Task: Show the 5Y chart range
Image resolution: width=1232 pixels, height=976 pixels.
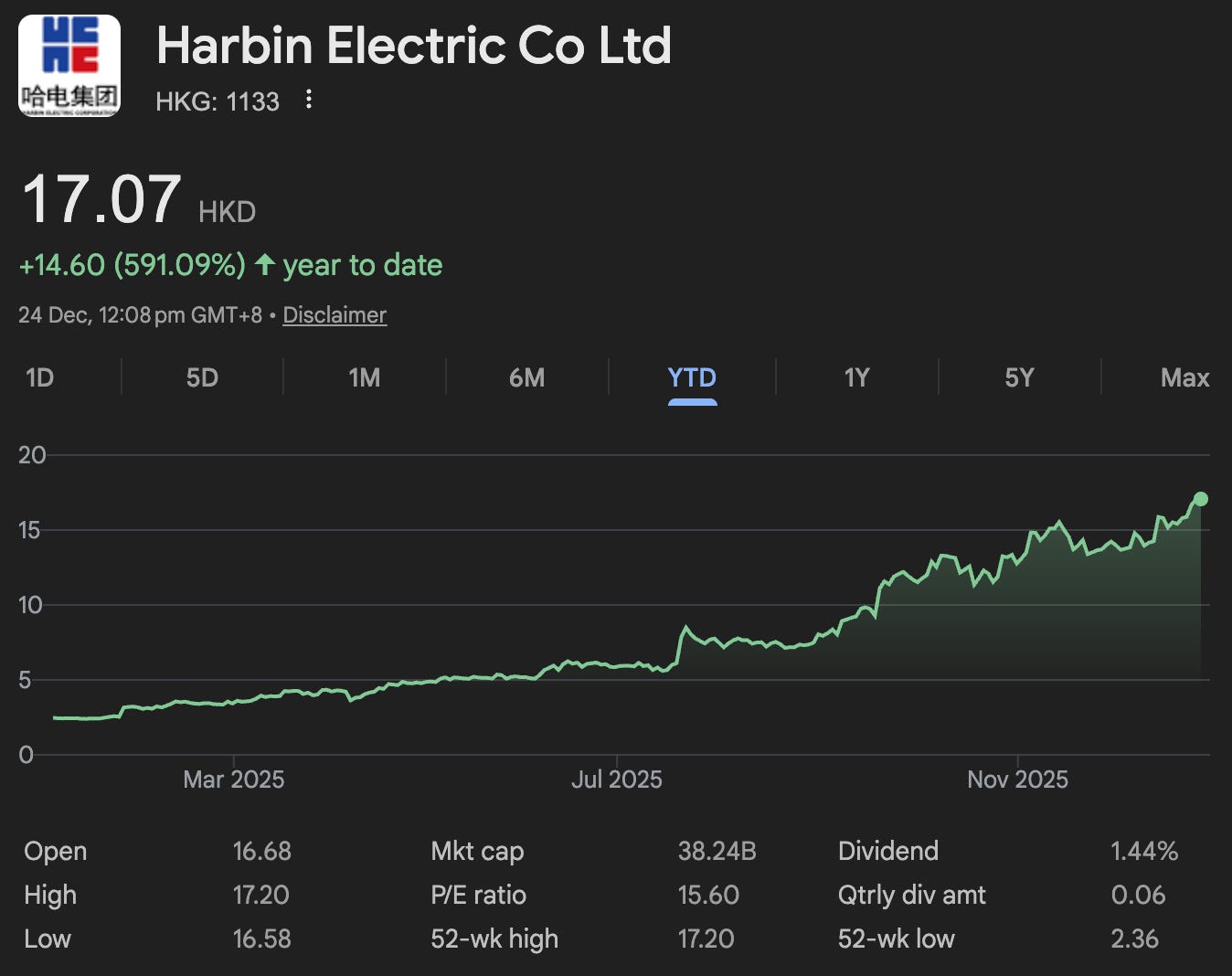Action: 1019,377
